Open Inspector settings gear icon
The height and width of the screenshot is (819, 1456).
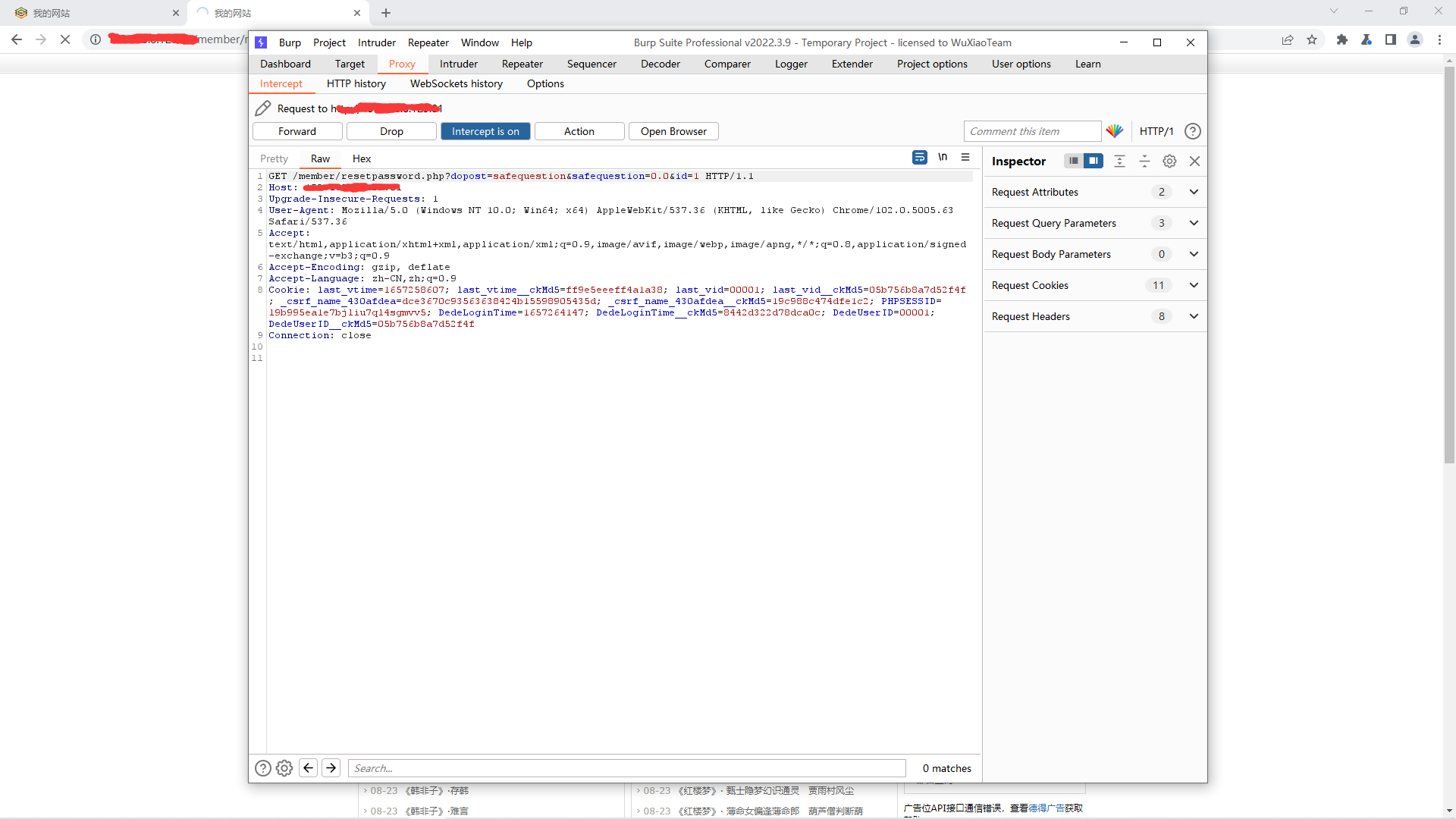pos(1169,161)
